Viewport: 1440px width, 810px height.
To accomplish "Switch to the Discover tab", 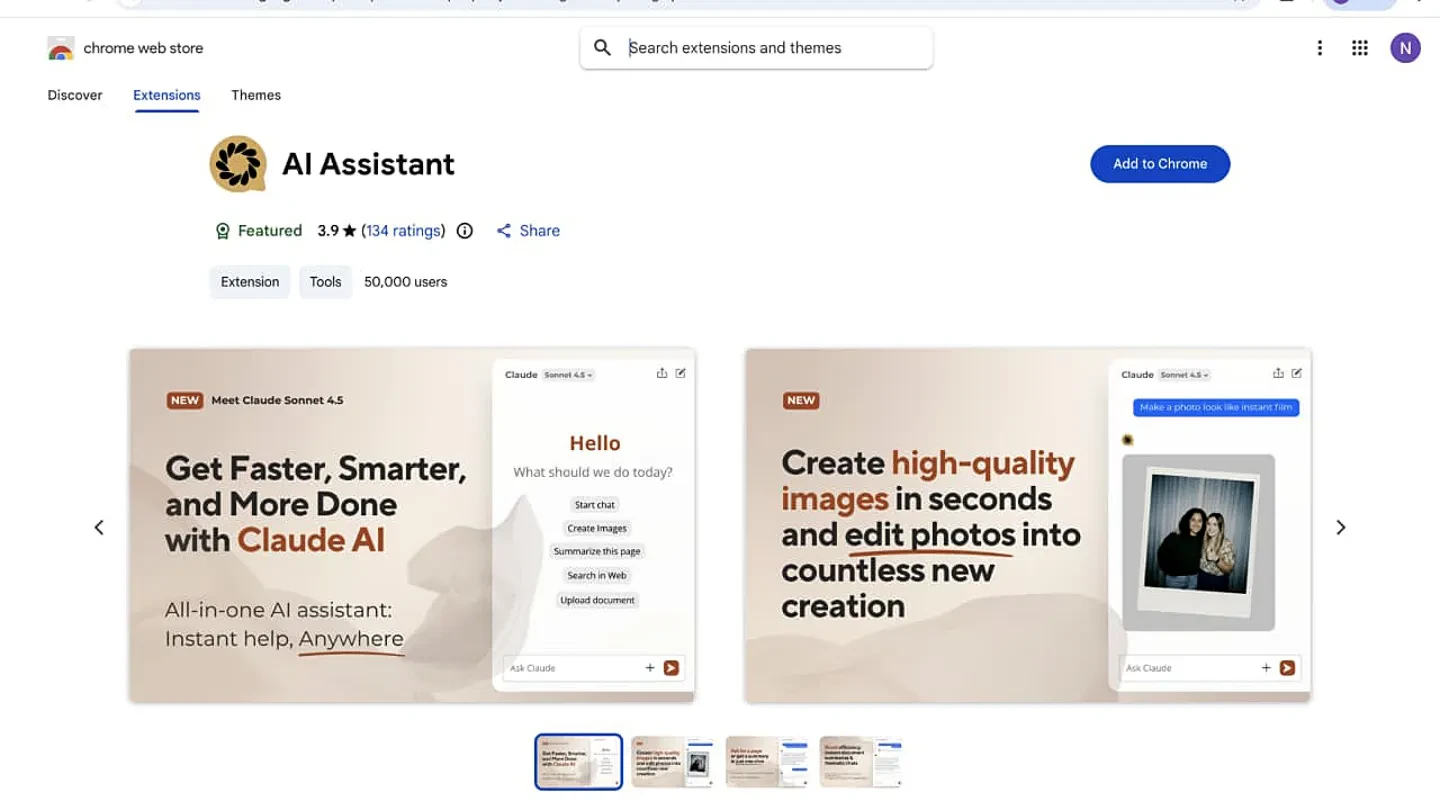I will (75, 95).
